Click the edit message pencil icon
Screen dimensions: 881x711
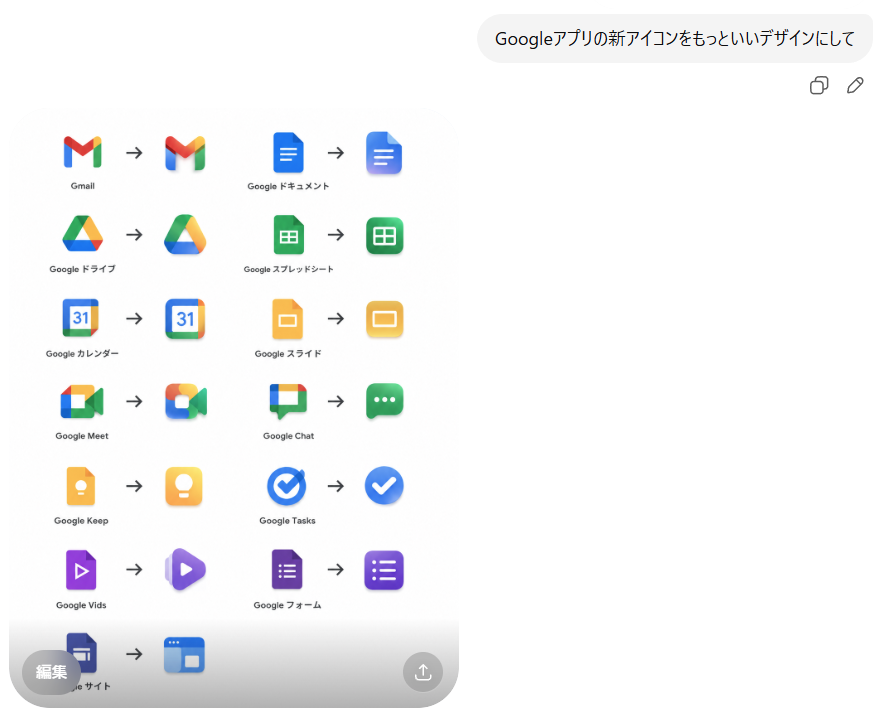coord(855,85)
